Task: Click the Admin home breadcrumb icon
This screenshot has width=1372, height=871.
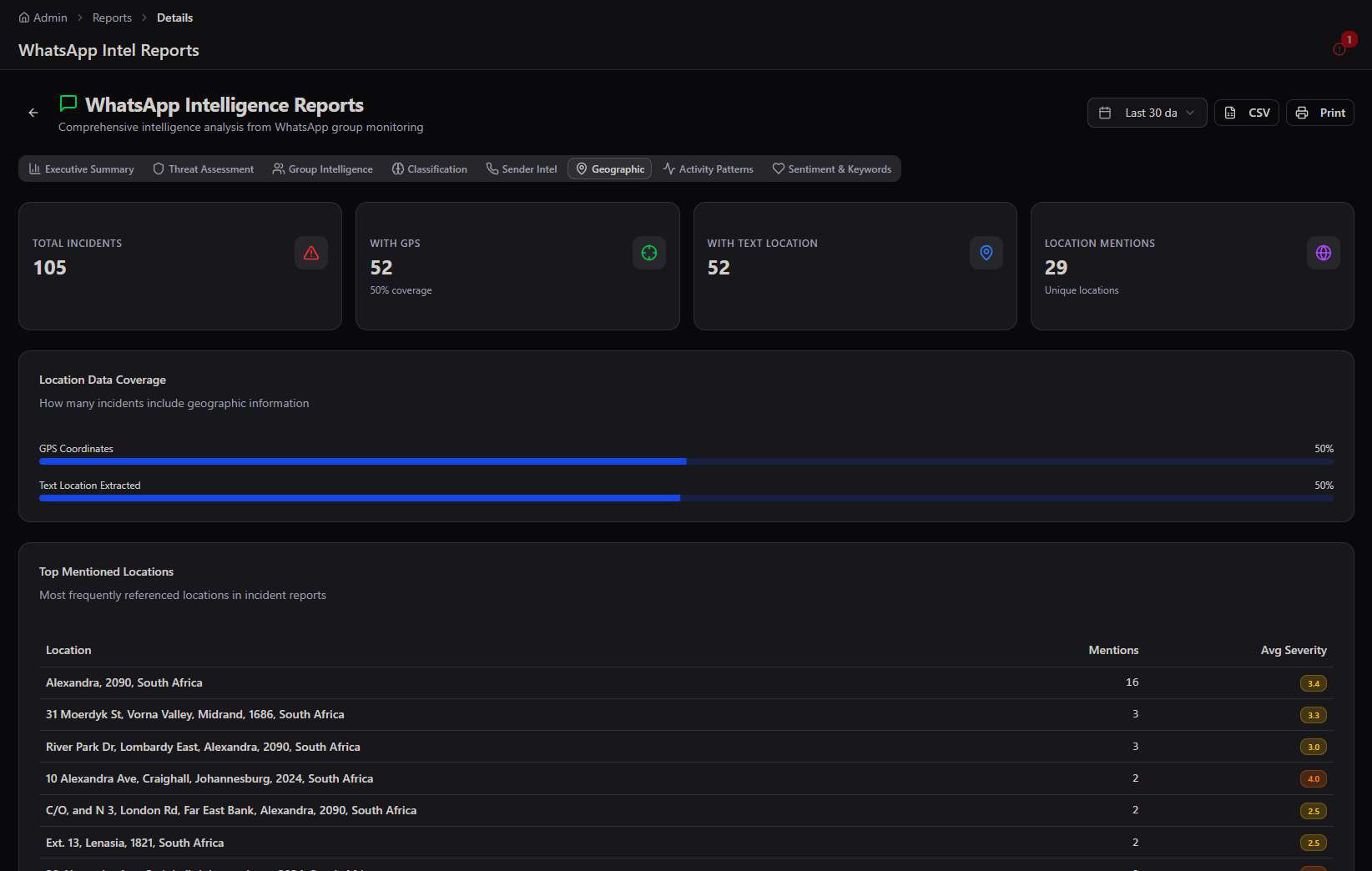Action: [x=24, y=18]
